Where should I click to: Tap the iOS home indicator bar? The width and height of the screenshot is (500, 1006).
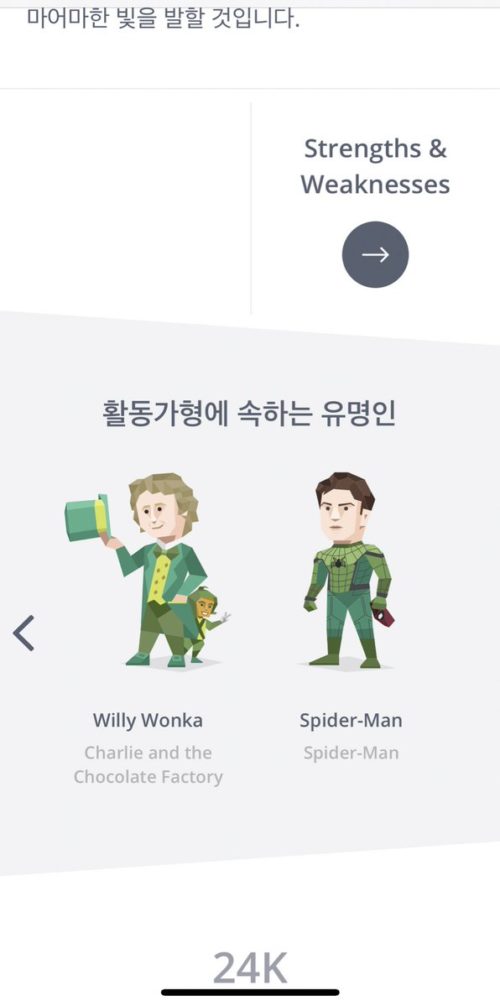coord(250,993)
